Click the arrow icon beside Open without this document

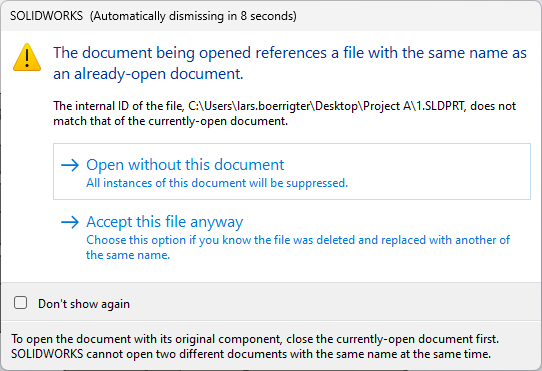click(70, 165)
